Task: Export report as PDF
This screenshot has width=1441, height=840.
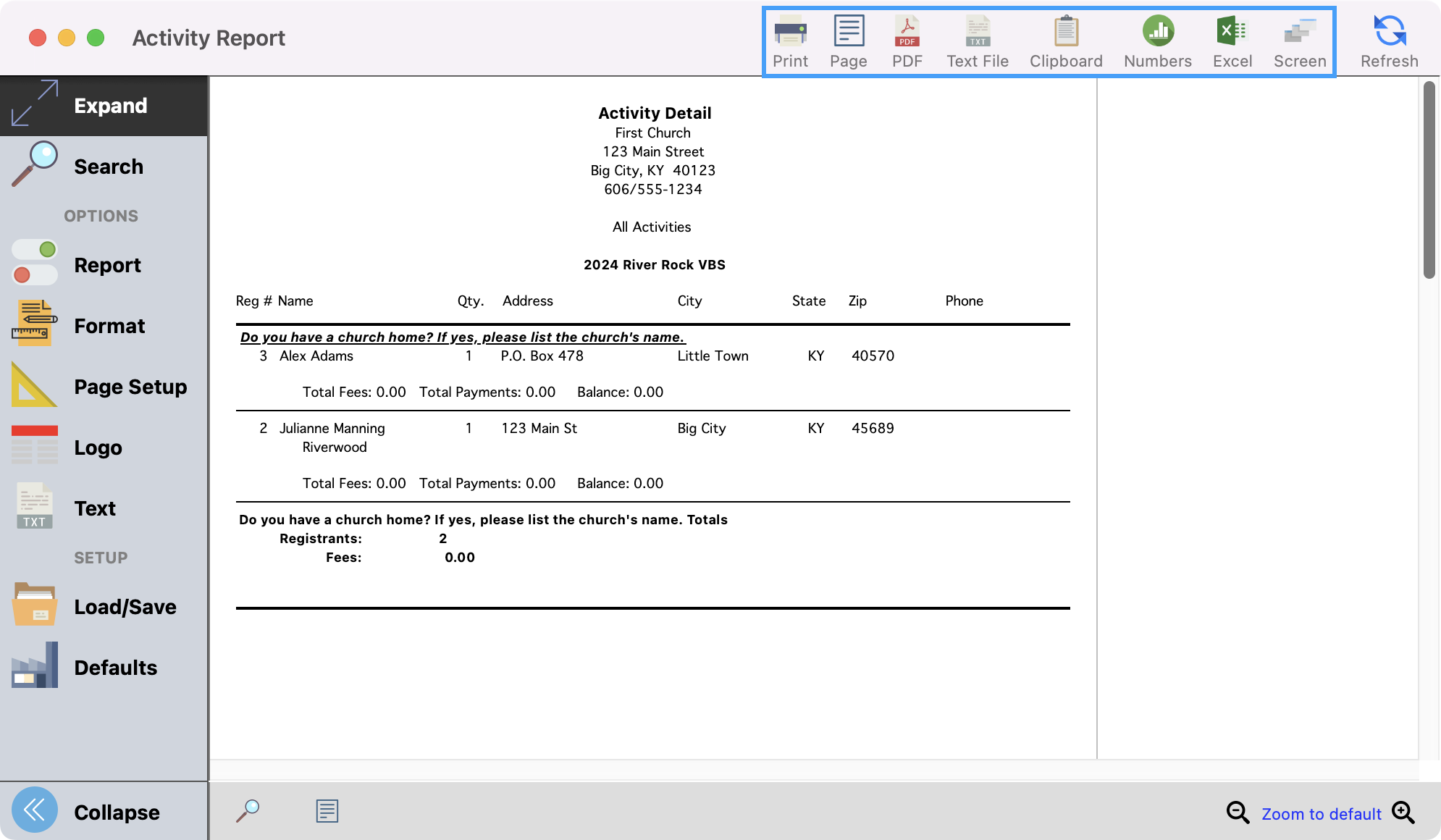Action: pyautogui.click(x=907, y=42)
